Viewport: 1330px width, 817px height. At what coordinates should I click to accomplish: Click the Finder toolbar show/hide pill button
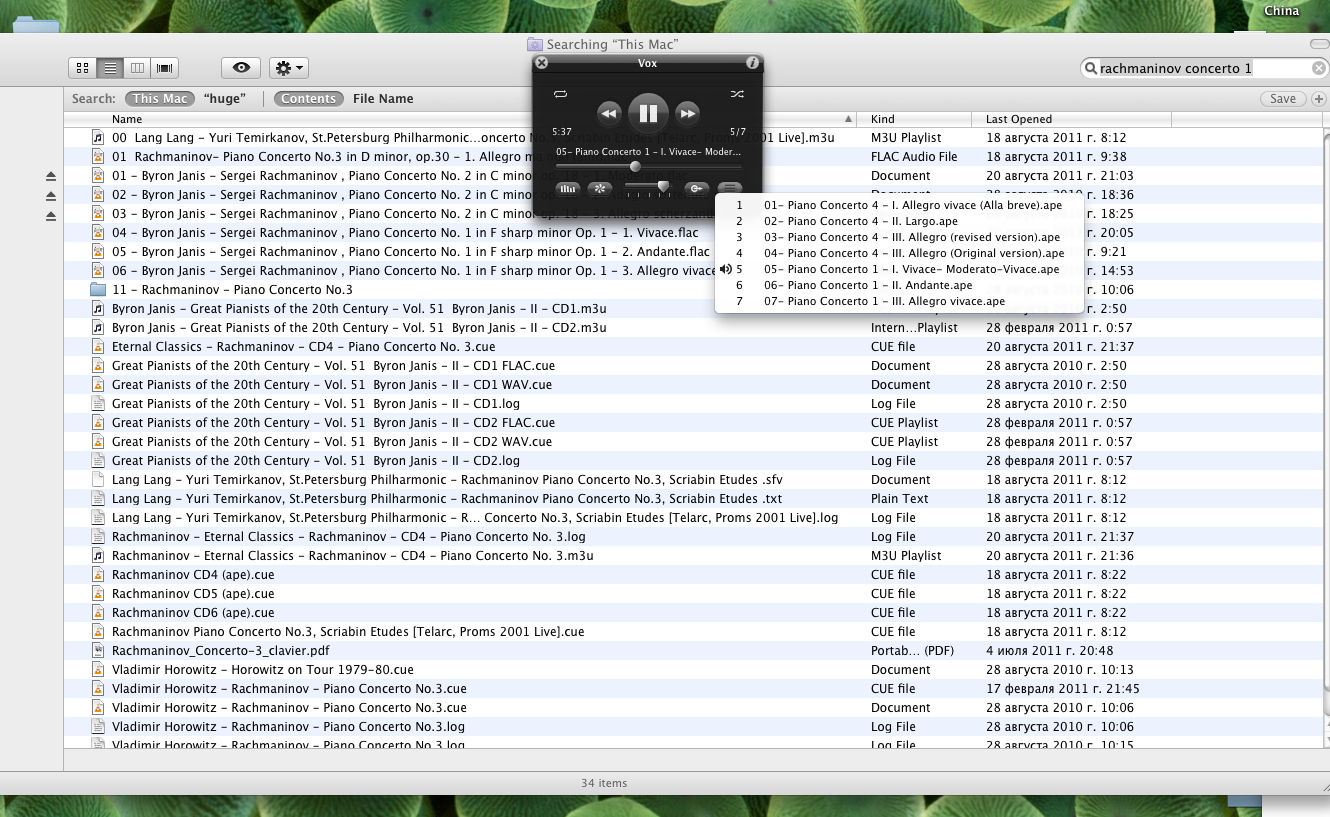pyautogui.click(x=1319, y=44)
